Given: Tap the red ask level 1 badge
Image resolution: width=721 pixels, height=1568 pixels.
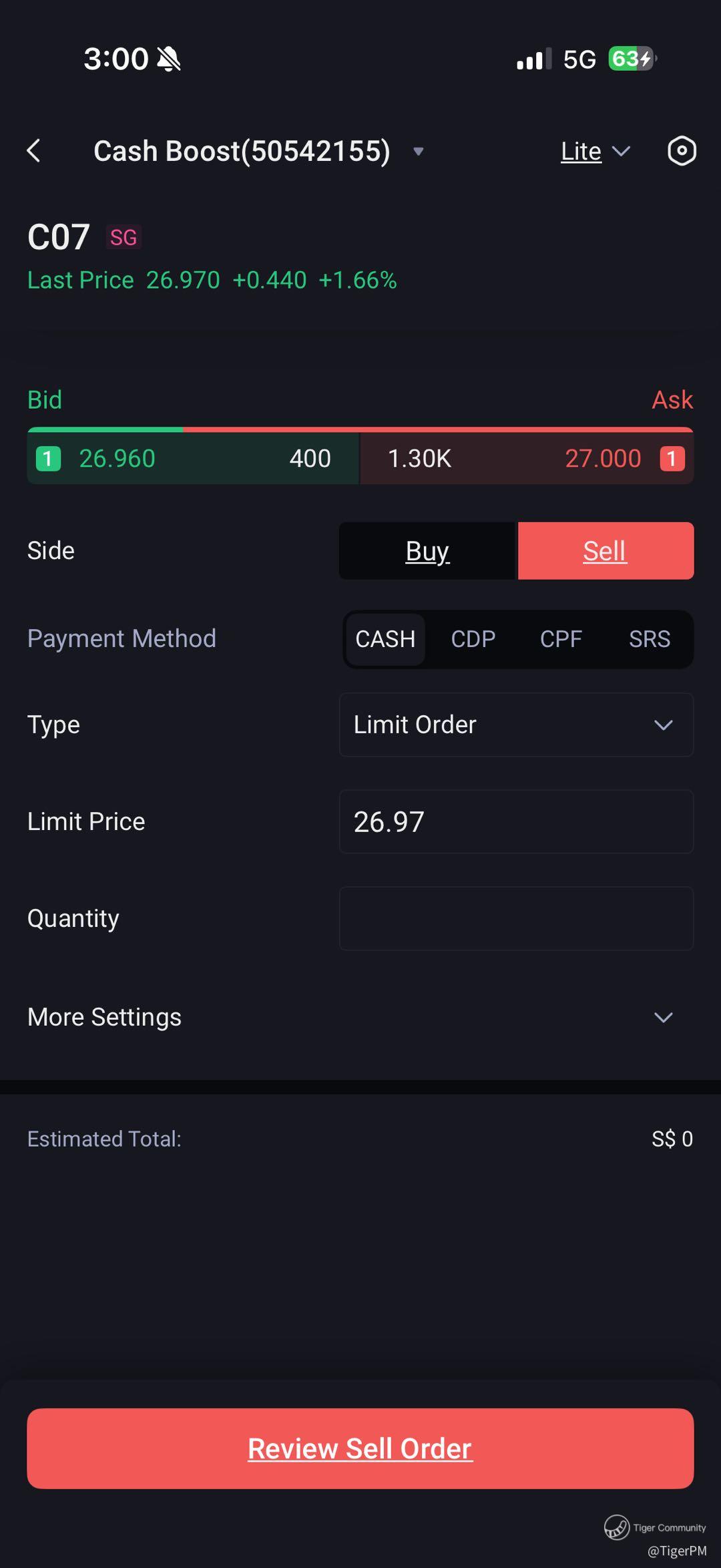Looking at the screenshot, I should click(x=672, y=459).
